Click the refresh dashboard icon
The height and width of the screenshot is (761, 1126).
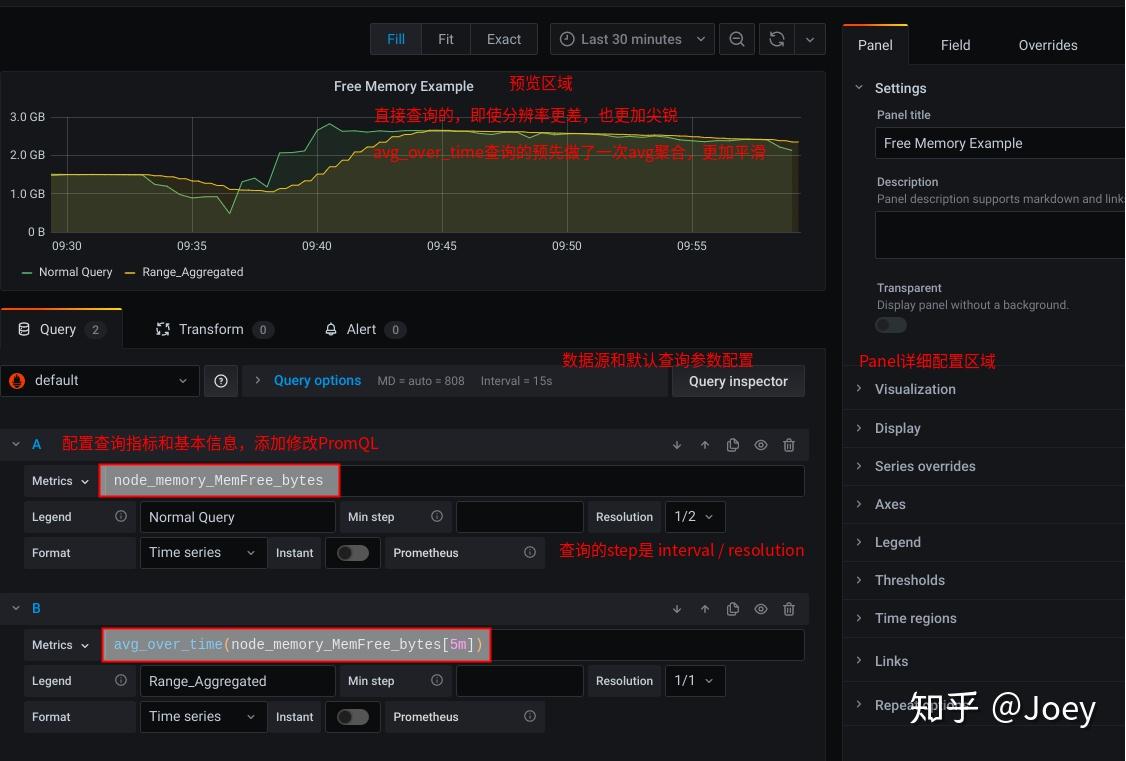pos(777,39)
